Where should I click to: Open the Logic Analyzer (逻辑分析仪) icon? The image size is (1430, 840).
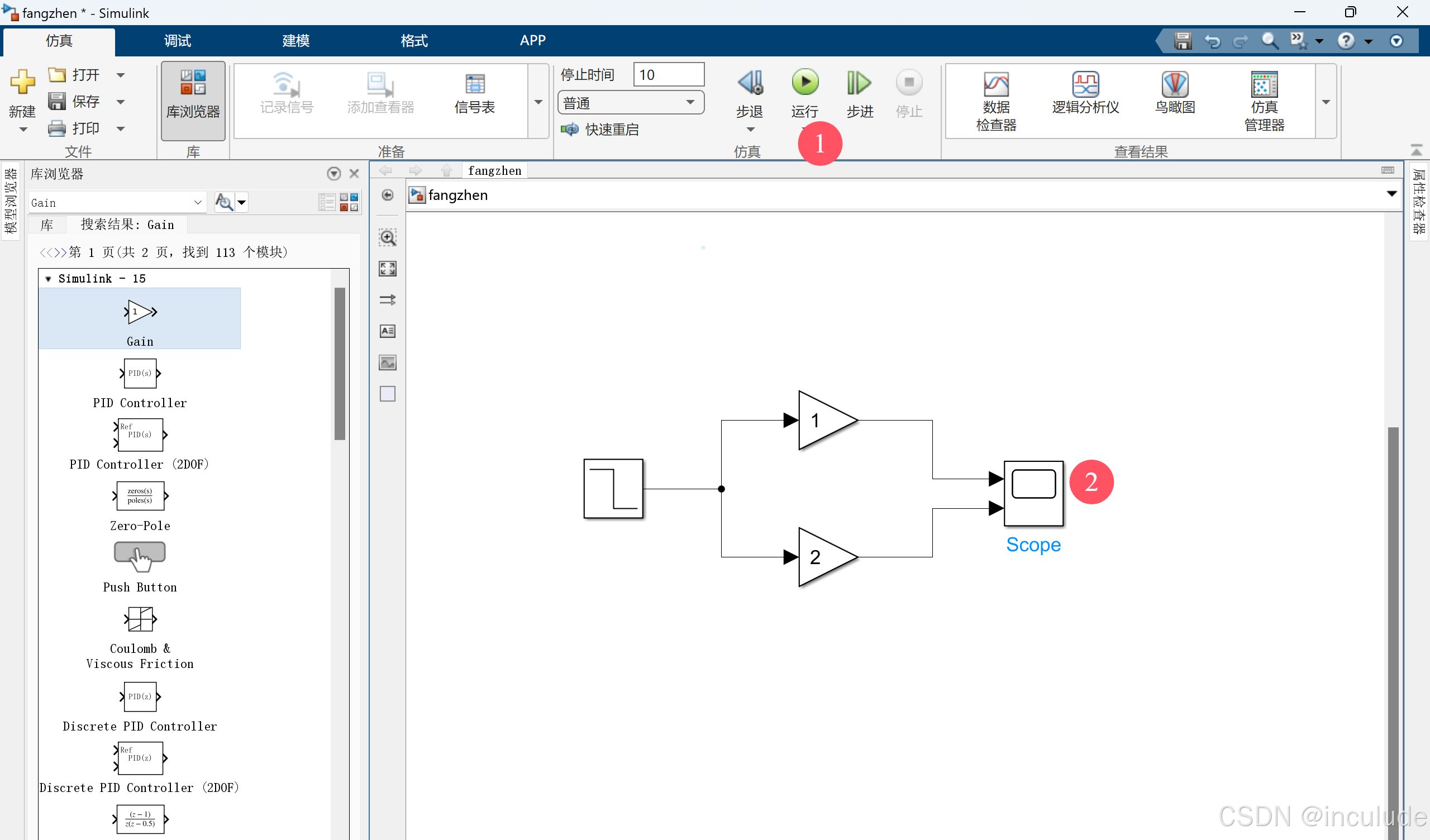coord(1085,85)
